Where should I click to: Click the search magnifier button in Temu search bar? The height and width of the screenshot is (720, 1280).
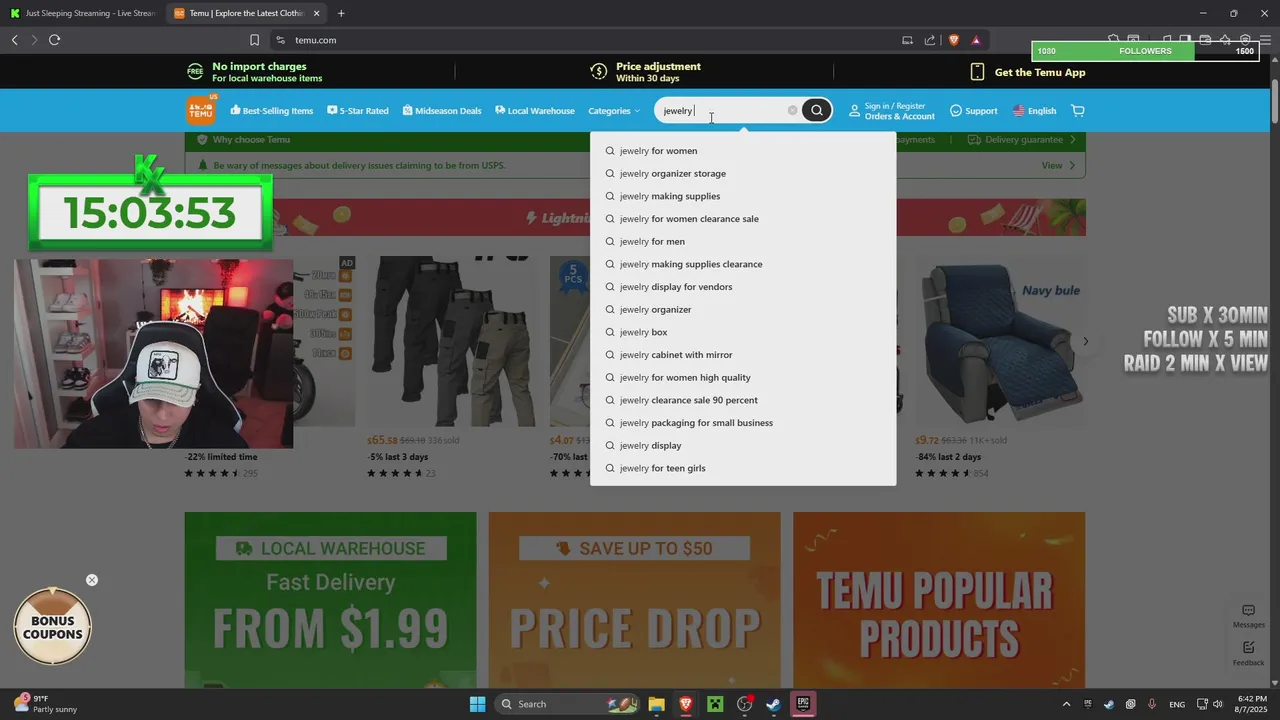tap(816, 110)
